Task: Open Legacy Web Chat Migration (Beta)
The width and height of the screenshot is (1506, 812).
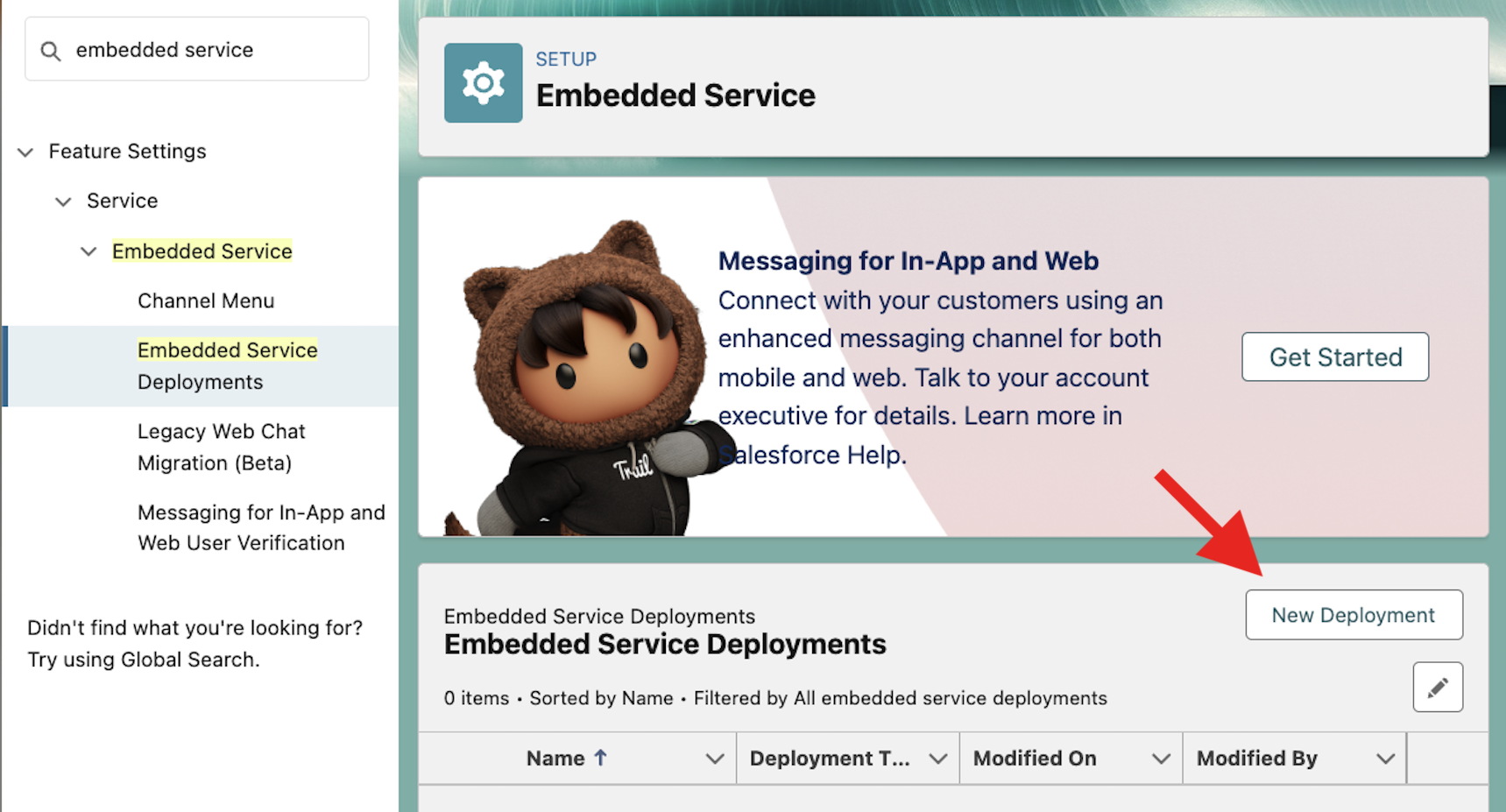Action: pos(221,447)
